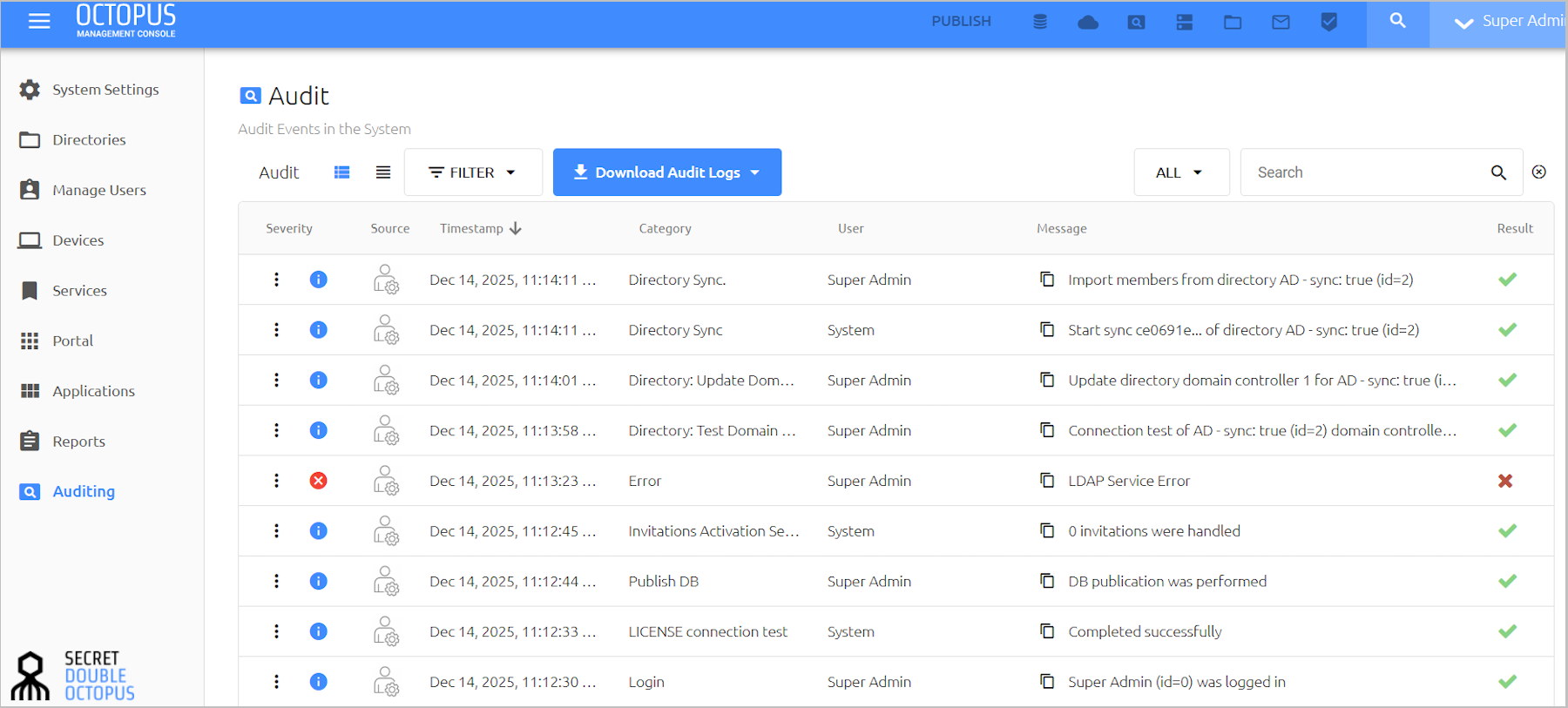Copy message '0 invitations were handled'

pyautogui.click(x=1047, y=531)
